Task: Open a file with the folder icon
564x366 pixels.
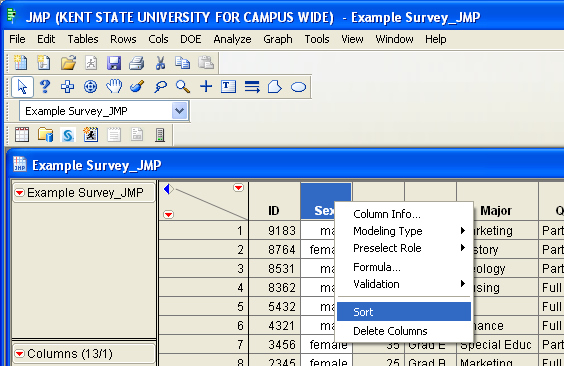Action: pos(68,63)
